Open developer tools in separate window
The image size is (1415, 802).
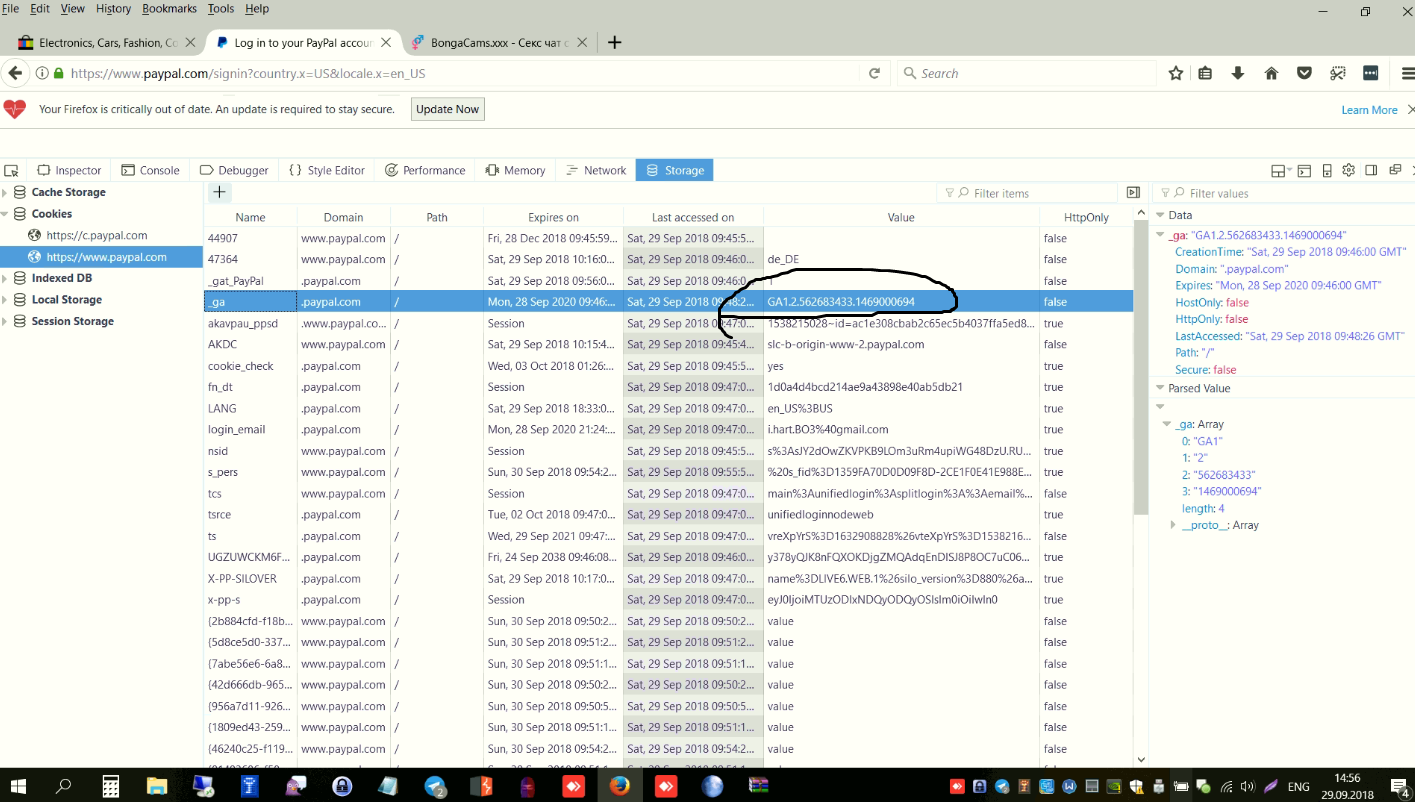1395,170
